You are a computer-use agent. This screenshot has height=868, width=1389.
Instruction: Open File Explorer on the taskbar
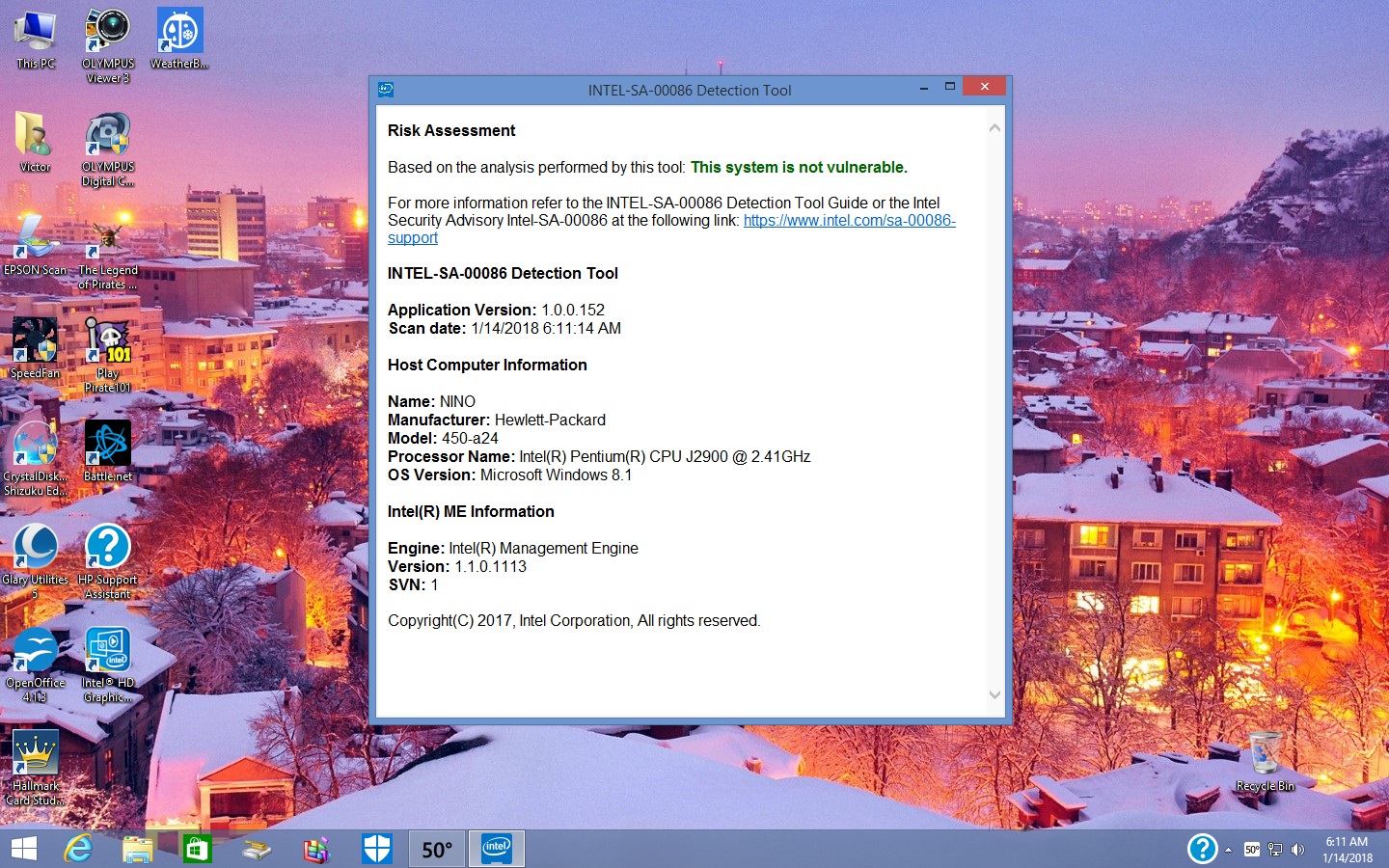(x=137, y=849)
